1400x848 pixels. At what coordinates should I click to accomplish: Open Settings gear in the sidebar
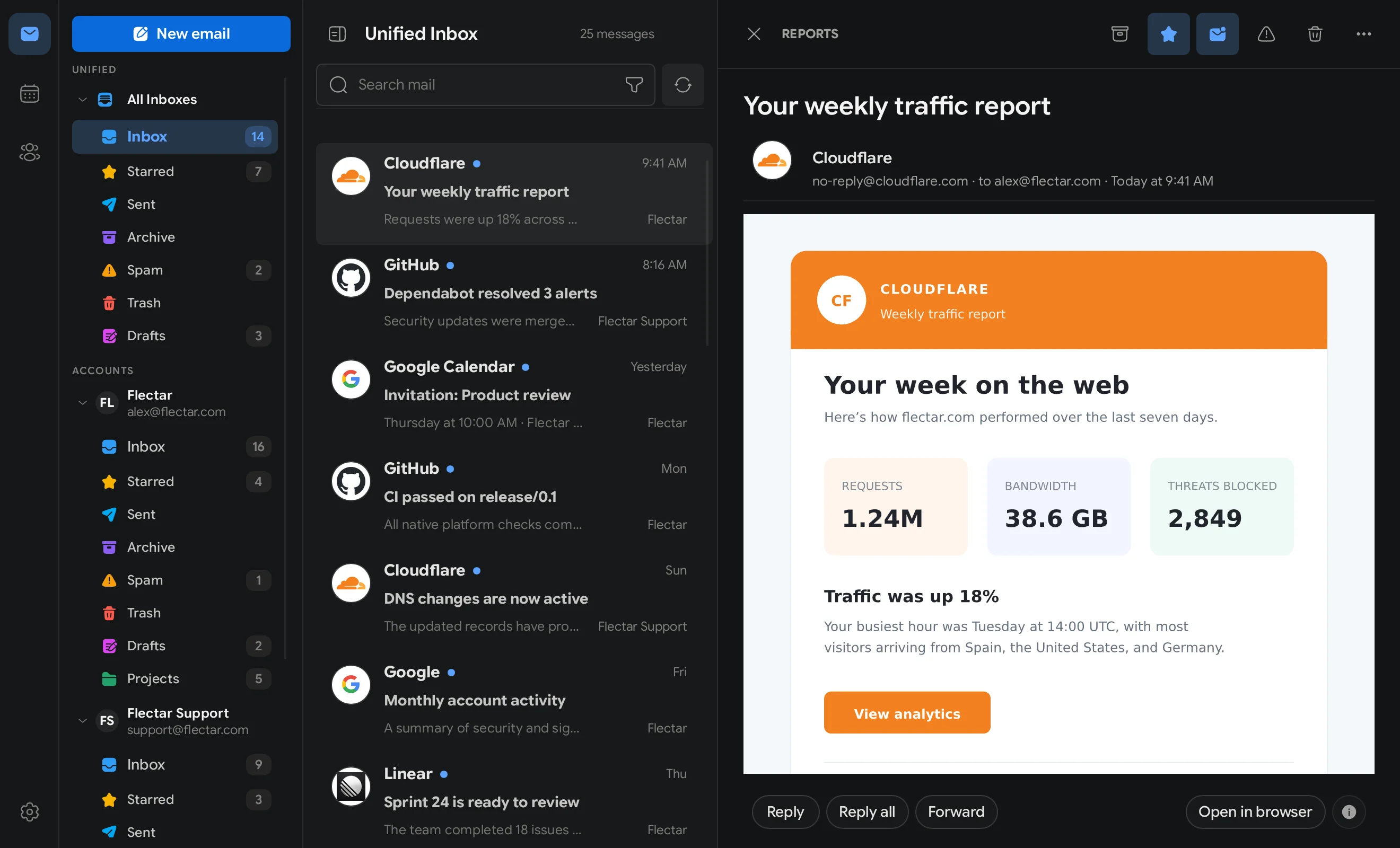click(30, 811)
